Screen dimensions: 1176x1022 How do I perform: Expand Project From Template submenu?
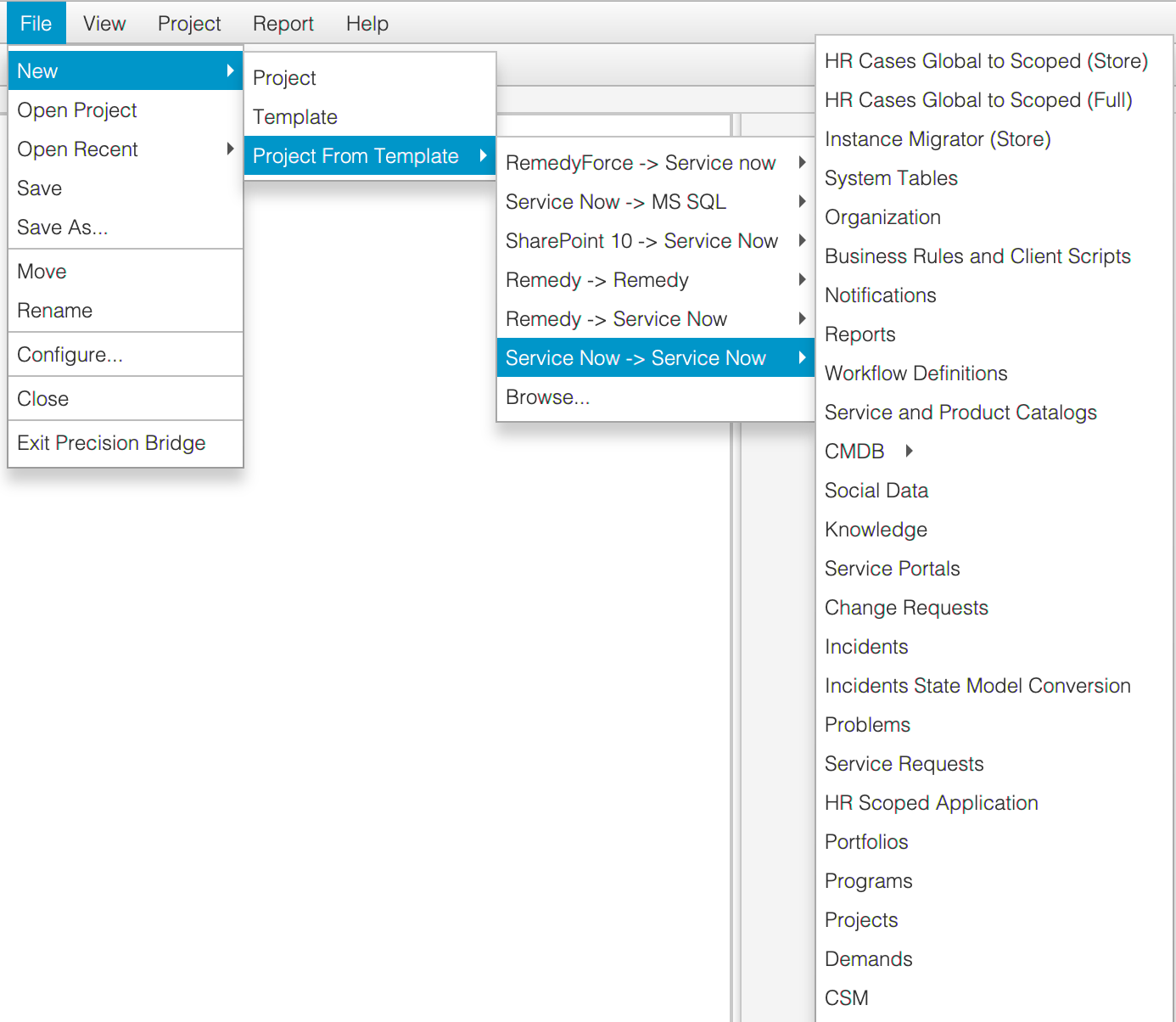pyautogui.click(x=370, y=155)
